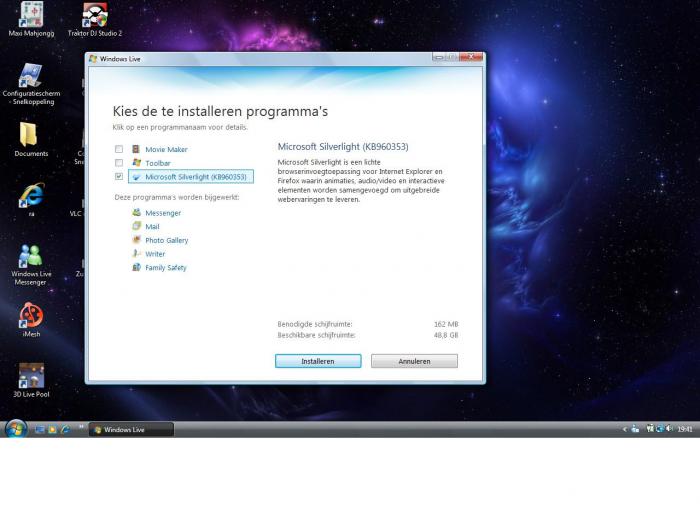Open Windows Live Messenger desktop shortcut
Image resolution: width=700 pixels, height=518 pixels.
30,264
